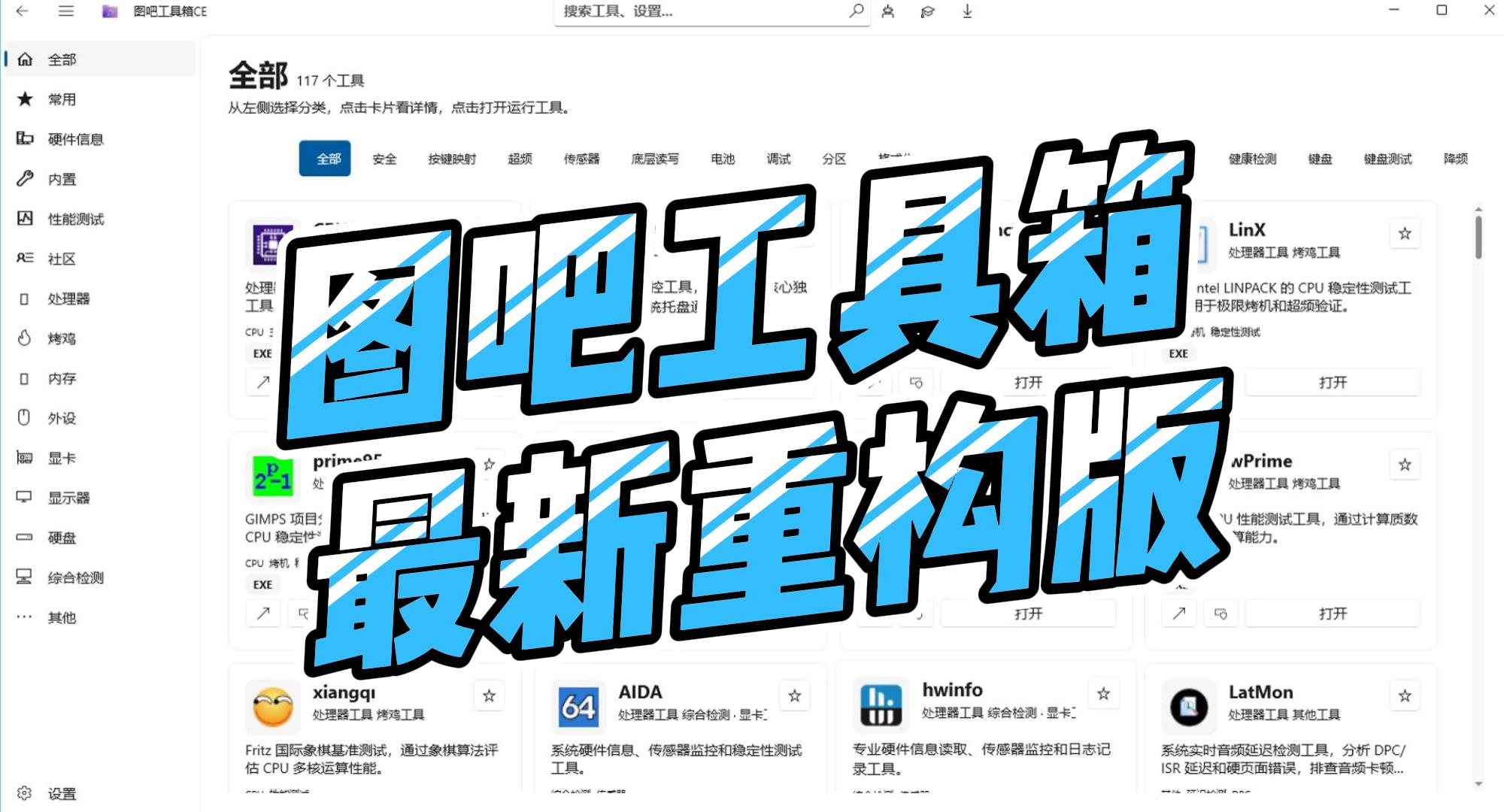Select the 分区 filter tab

(x=834, y=159)
